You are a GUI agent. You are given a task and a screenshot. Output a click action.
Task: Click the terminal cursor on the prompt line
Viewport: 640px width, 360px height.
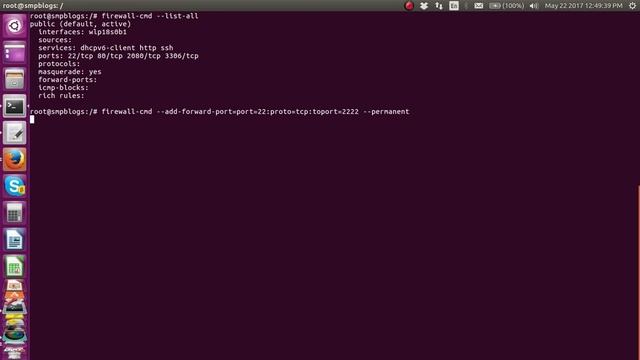[x=32, y=119]
